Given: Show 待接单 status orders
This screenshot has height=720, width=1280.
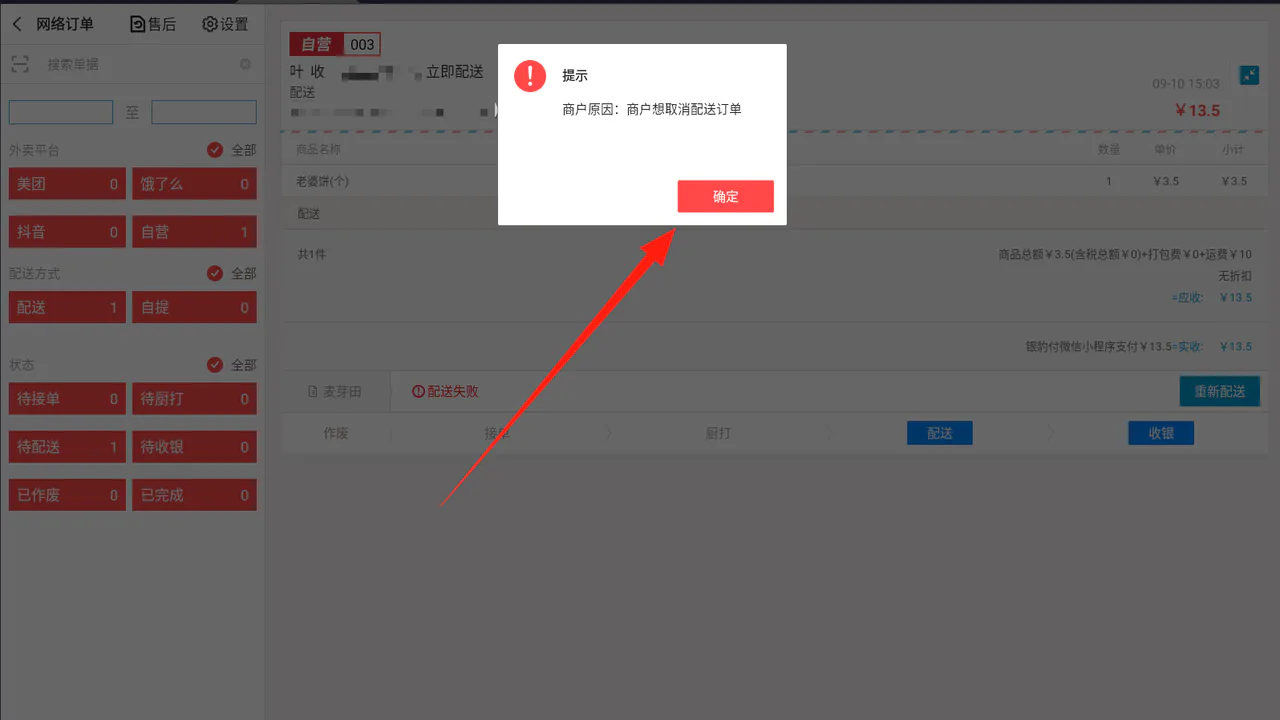Looking at the screenshot, I should 67,399.
